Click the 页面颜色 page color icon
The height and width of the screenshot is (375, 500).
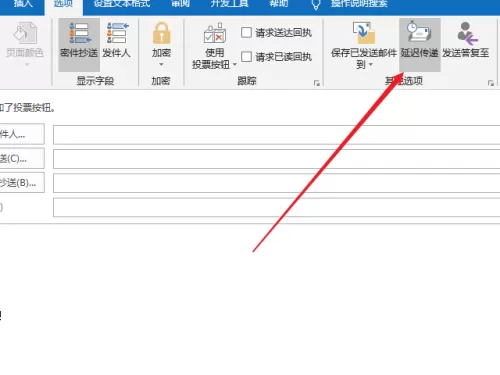pos(25,33)
